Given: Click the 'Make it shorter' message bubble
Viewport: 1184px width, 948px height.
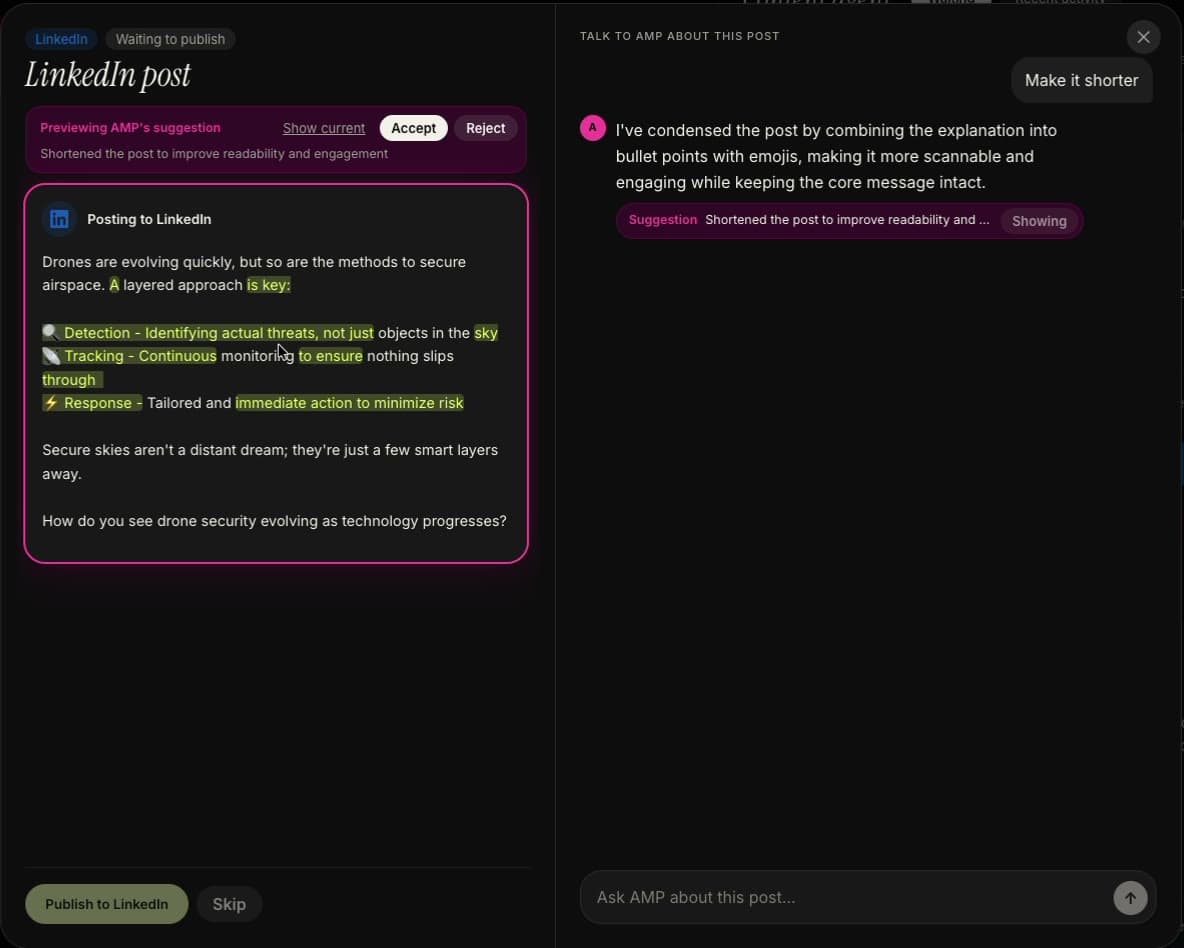Looking at the screenshot, I should coord(1081,80).
